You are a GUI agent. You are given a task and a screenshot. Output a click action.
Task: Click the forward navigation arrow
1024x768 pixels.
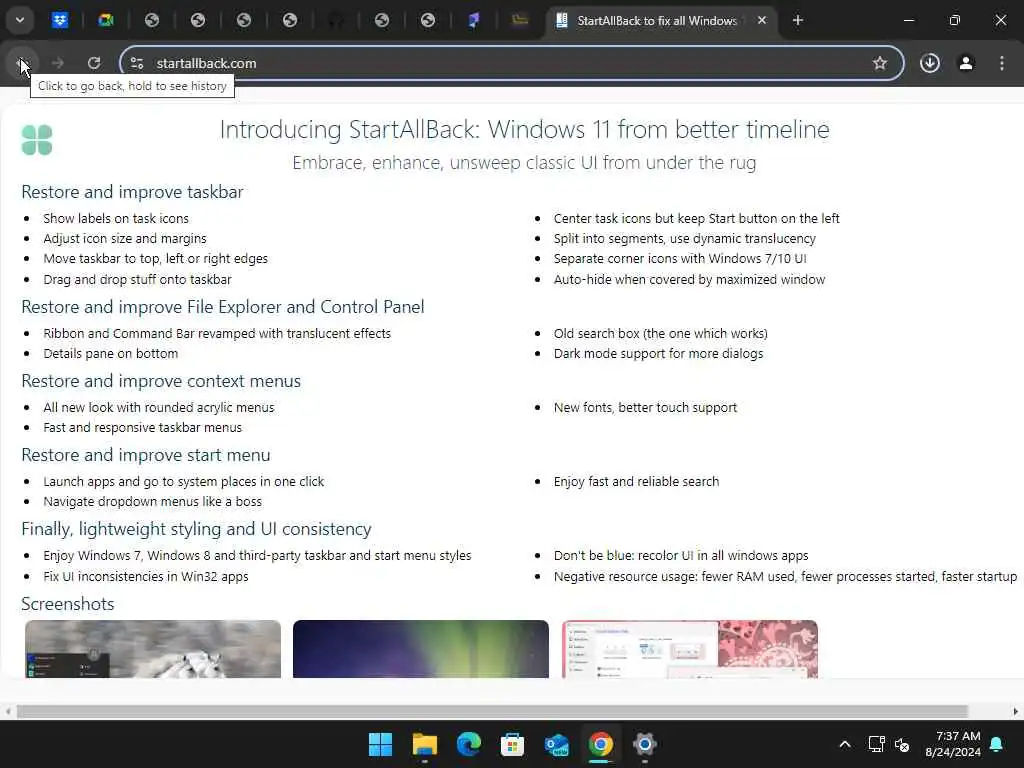(x=57, y=63)
